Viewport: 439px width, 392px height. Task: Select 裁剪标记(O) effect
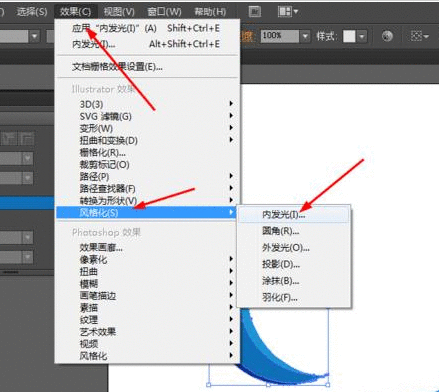[147, 164]
